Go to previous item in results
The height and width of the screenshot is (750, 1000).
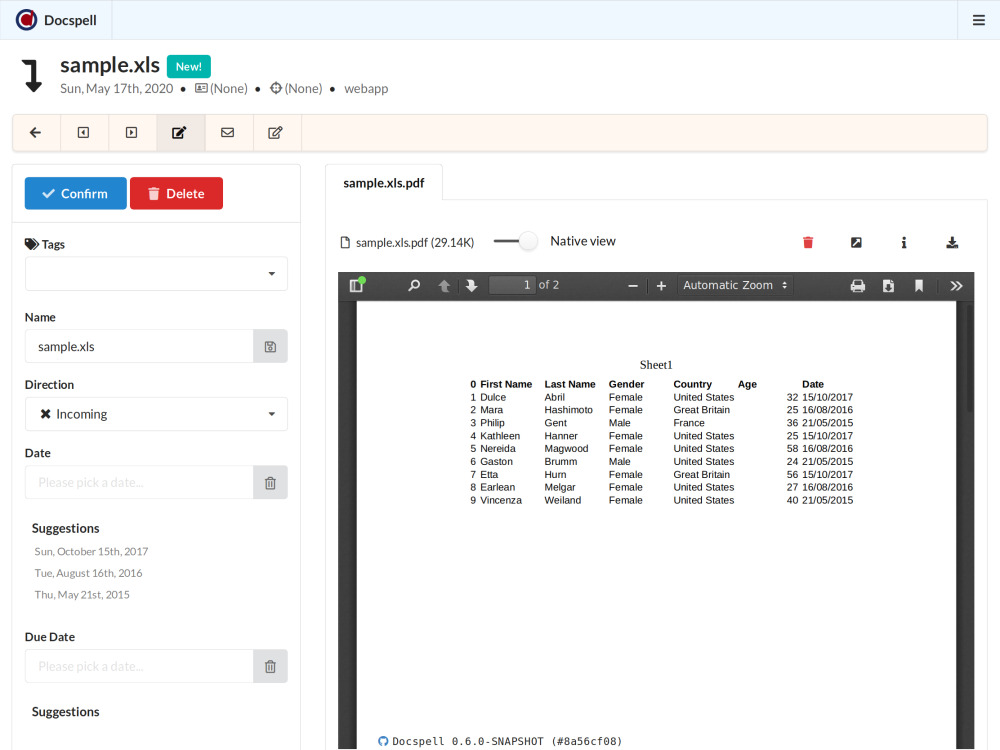click(x=84, y=133)
